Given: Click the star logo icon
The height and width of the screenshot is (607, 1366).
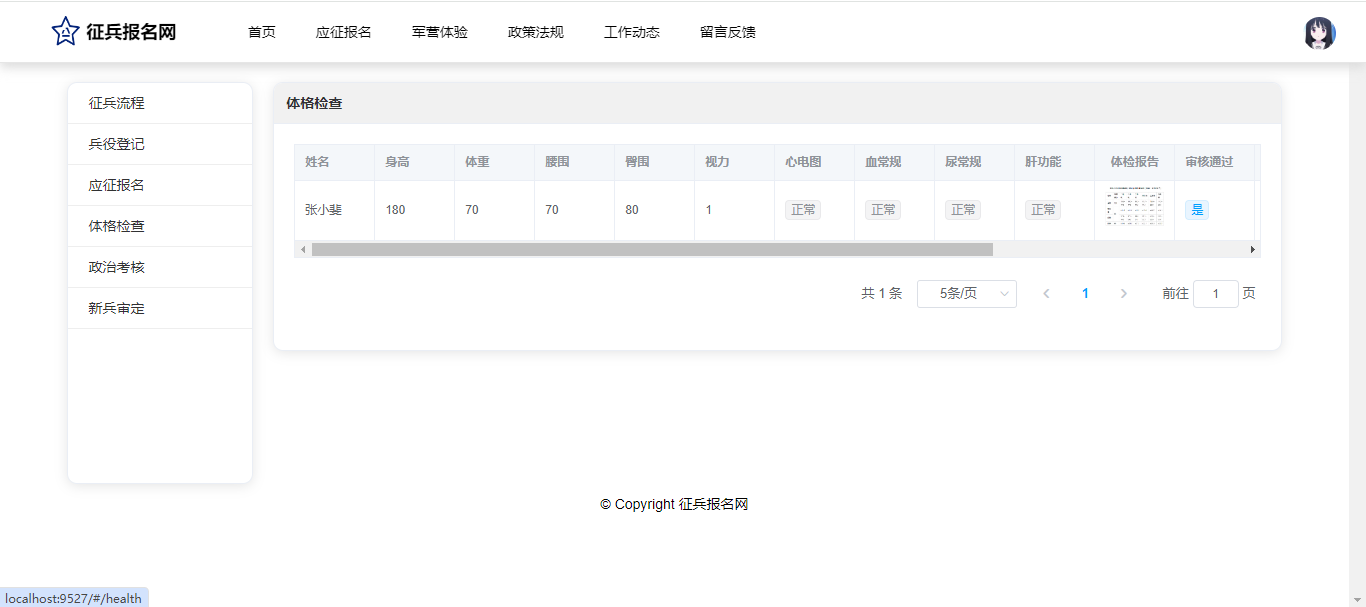Looking at the screenshot, I should 65,32.
